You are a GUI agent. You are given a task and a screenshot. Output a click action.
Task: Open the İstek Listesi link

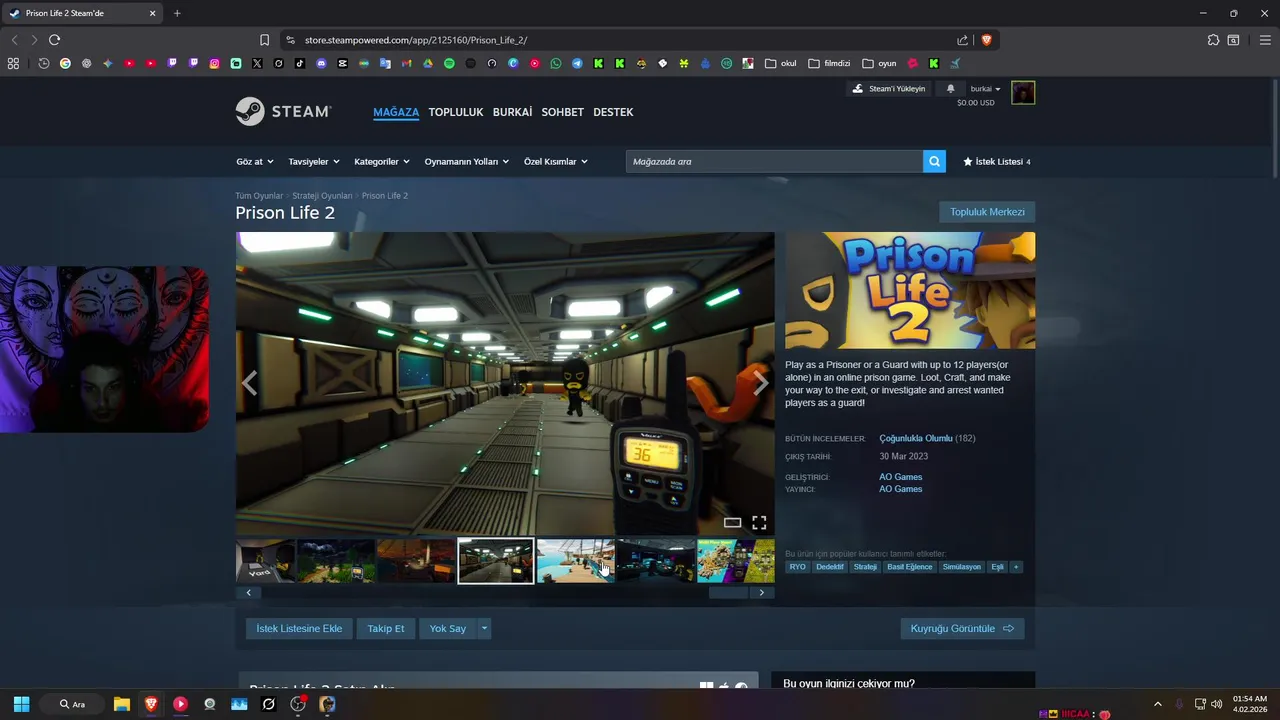coord(997,161)
